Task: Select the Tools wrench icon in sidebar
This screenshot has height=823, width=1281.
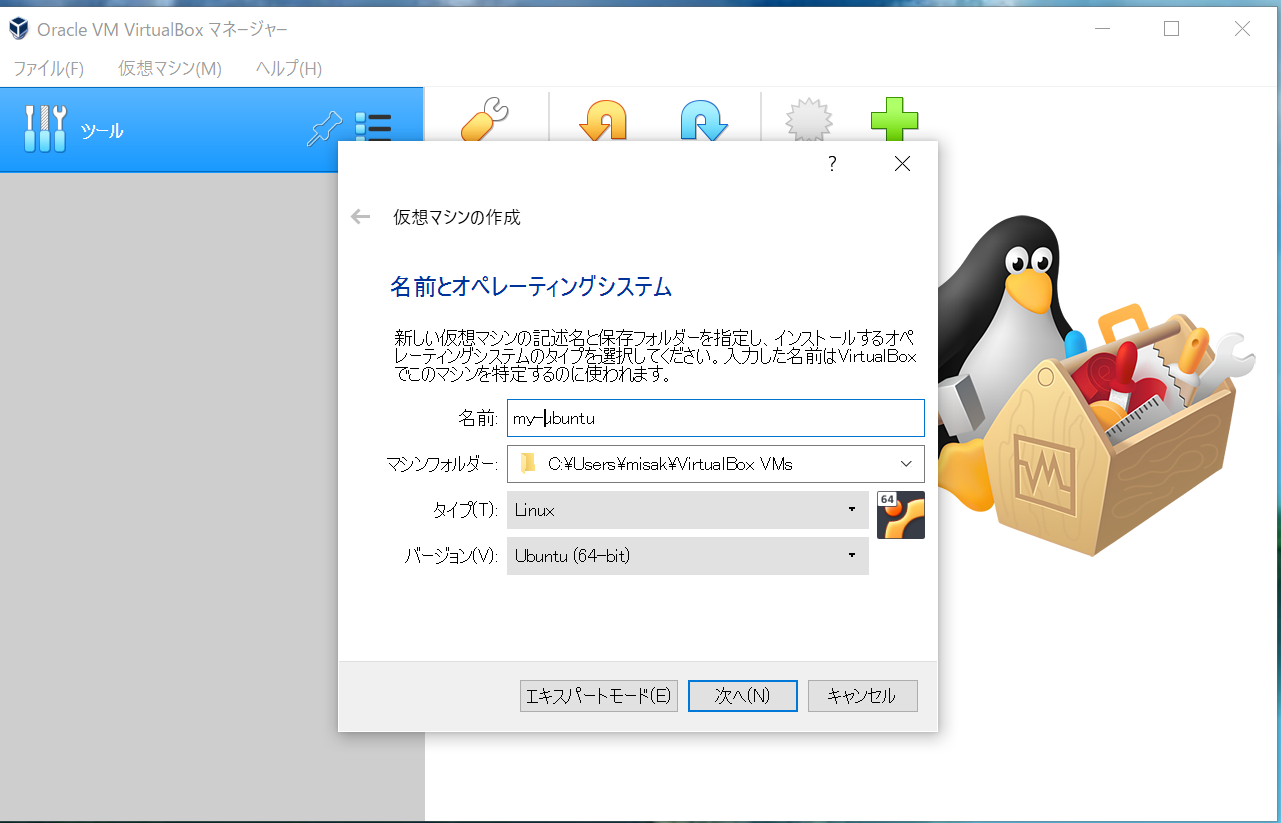Action: click(45, 128)
